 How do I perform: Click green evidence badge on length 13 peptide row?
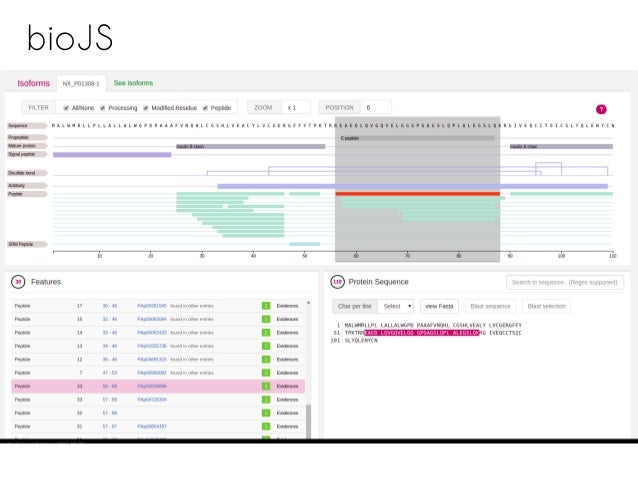click(x=266, y=346)
